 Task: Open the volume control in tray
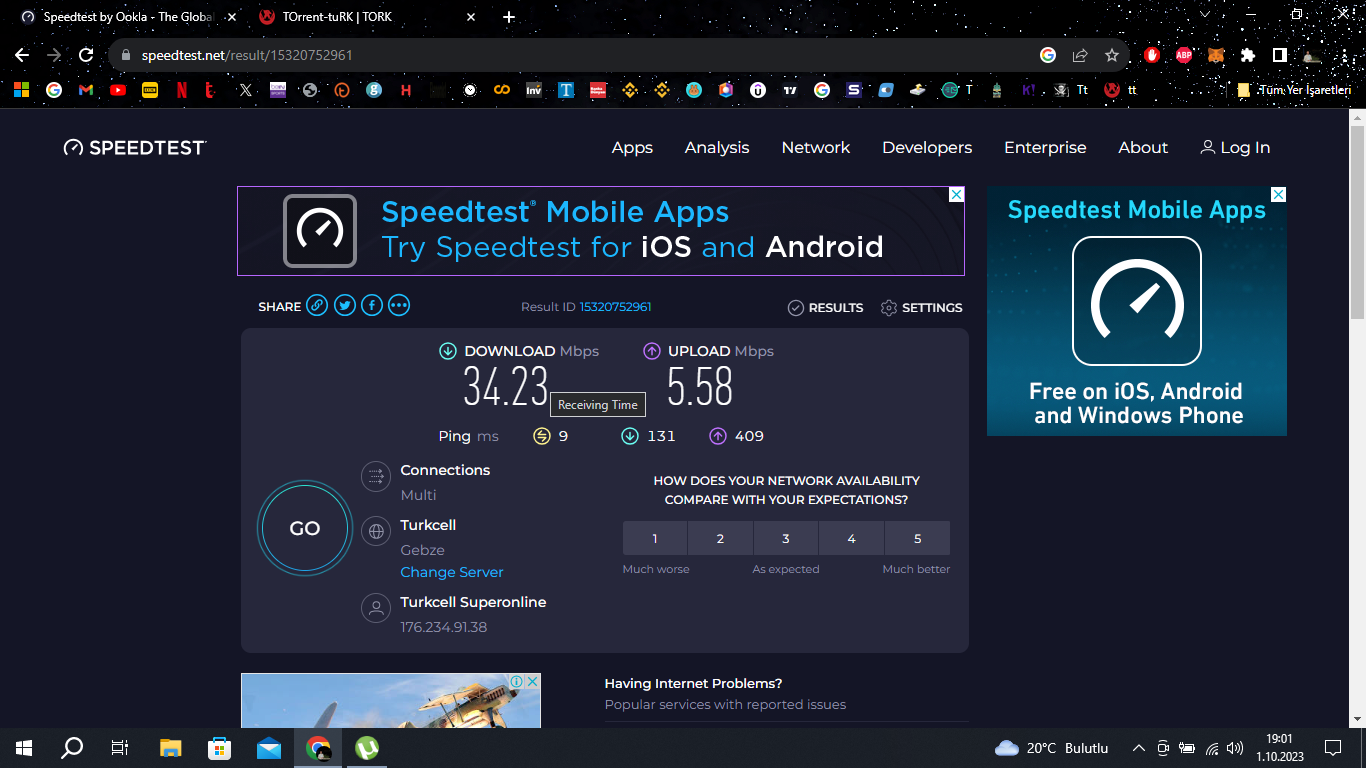click(x=1235, y=748)
